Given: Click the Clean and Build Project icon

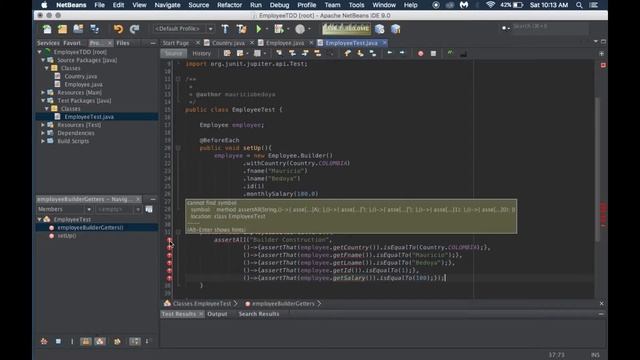Looking at the screenshot, I should coord(242,29).
